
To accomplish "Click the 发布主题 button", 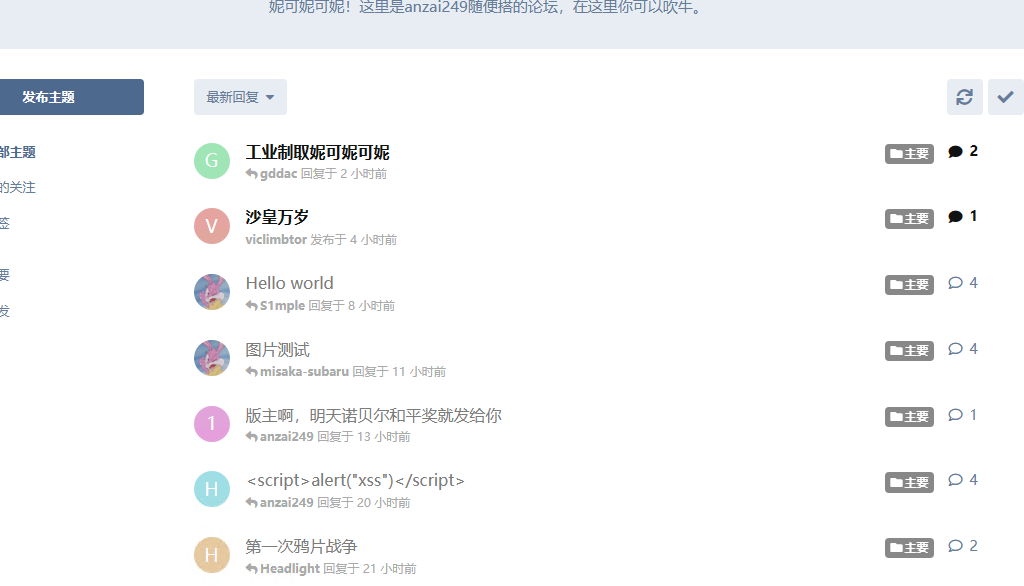I will (72, 97).
